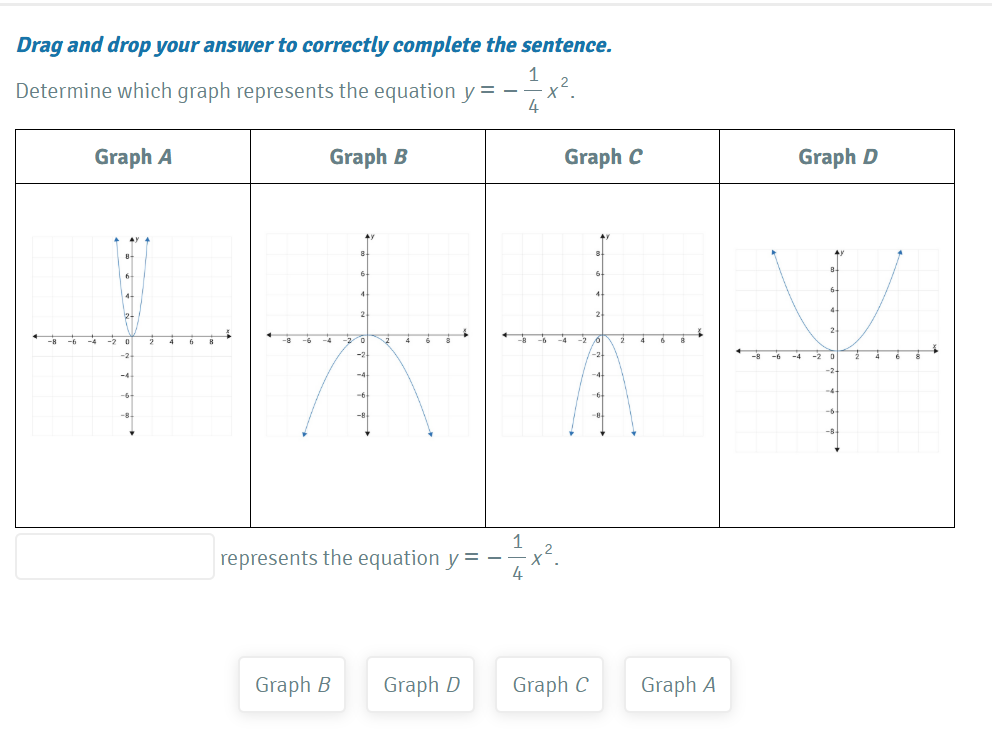Click the Graph B downward wide parabola image
Viewport: 992px width, 733px height.
pyautogui.click(x=368, y=335)
